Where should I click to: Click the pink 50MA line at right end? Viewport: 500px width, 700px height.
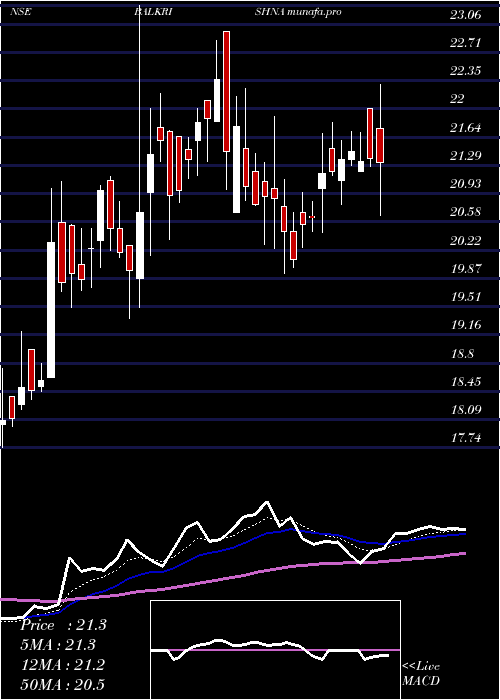pos(463,553)
